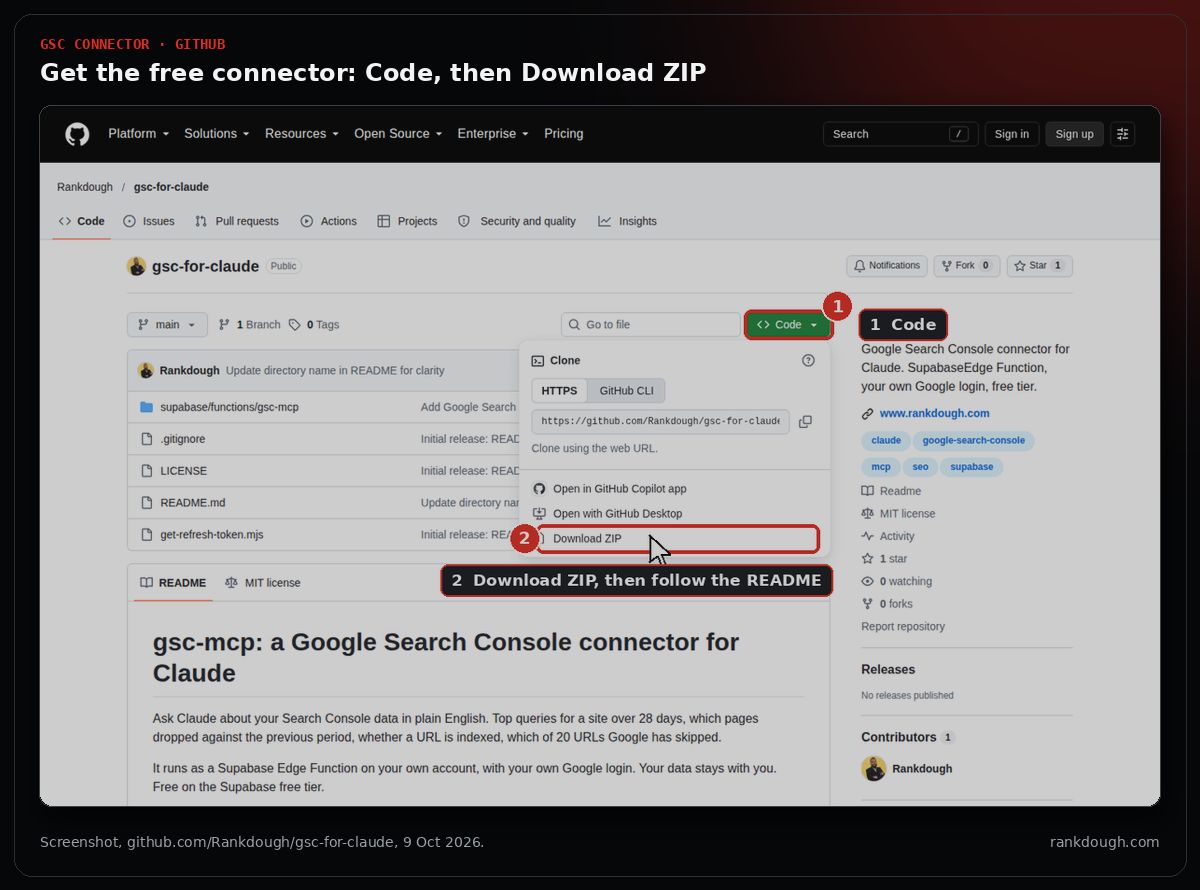Fork the repository
This screenshot has width=1200, height=890.
[966, 266]
